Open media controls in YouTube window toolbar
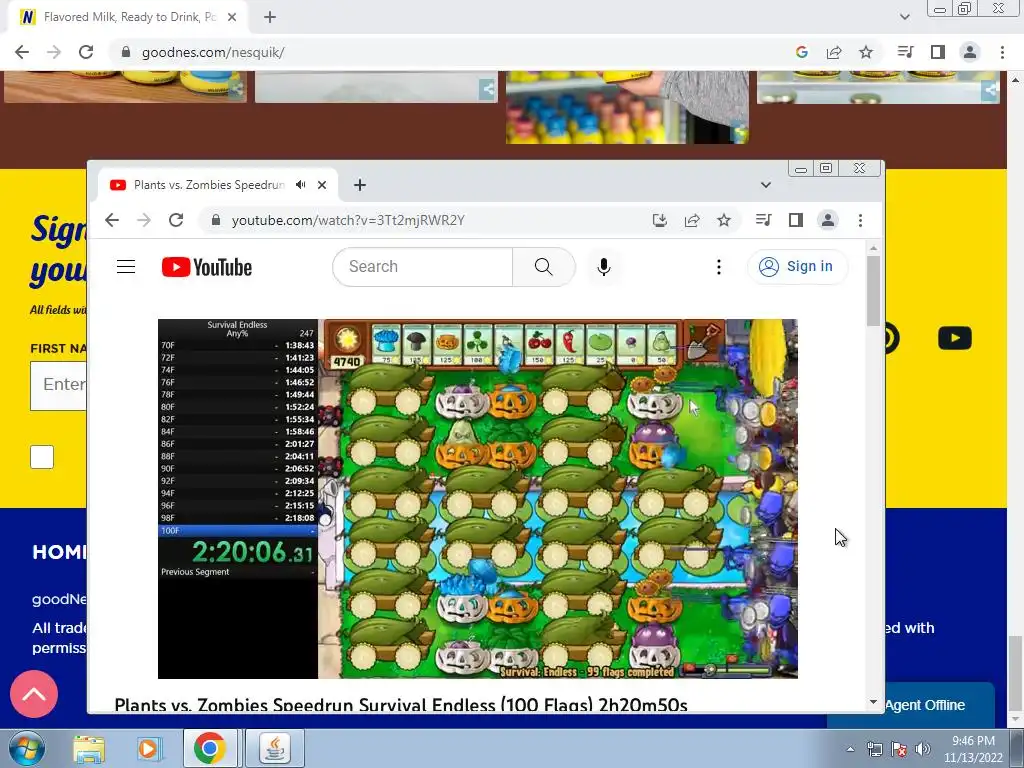 tap(763, 220)
